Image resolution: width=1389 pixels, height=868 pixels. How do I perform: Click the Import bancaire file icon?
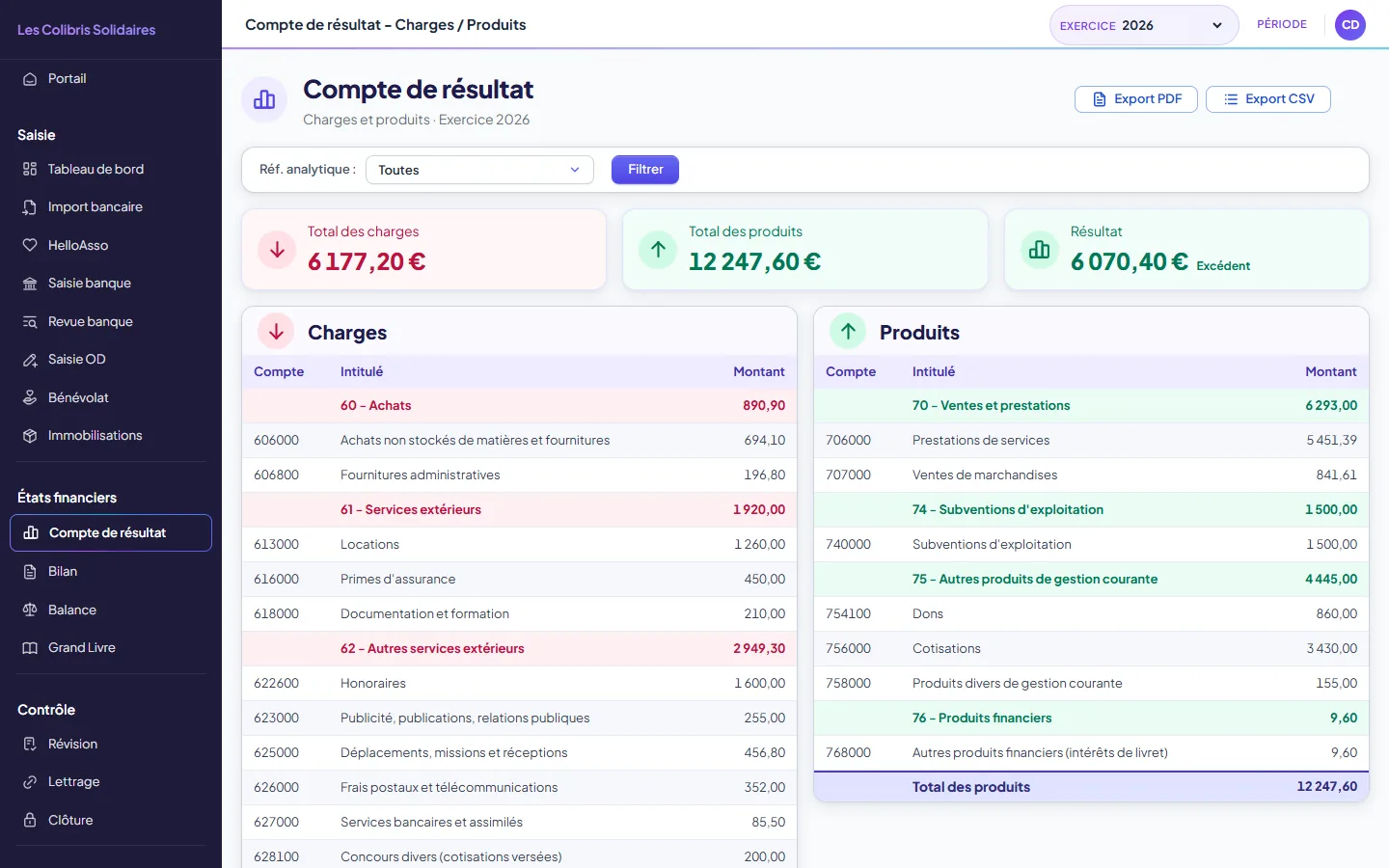(30, 207)
